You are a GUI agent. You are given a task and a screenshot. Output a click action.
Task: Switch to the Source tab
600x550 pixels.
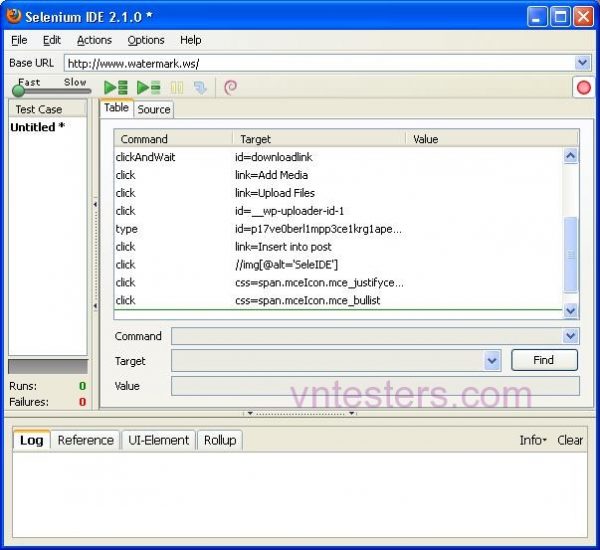tap(154, 109)
